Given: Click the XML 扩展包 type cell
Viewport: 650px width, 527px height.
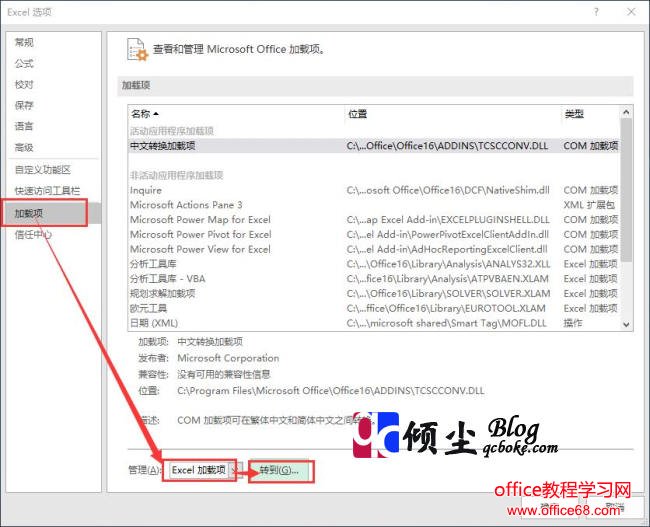Looking at the screenshot, I should coord(589,205).
